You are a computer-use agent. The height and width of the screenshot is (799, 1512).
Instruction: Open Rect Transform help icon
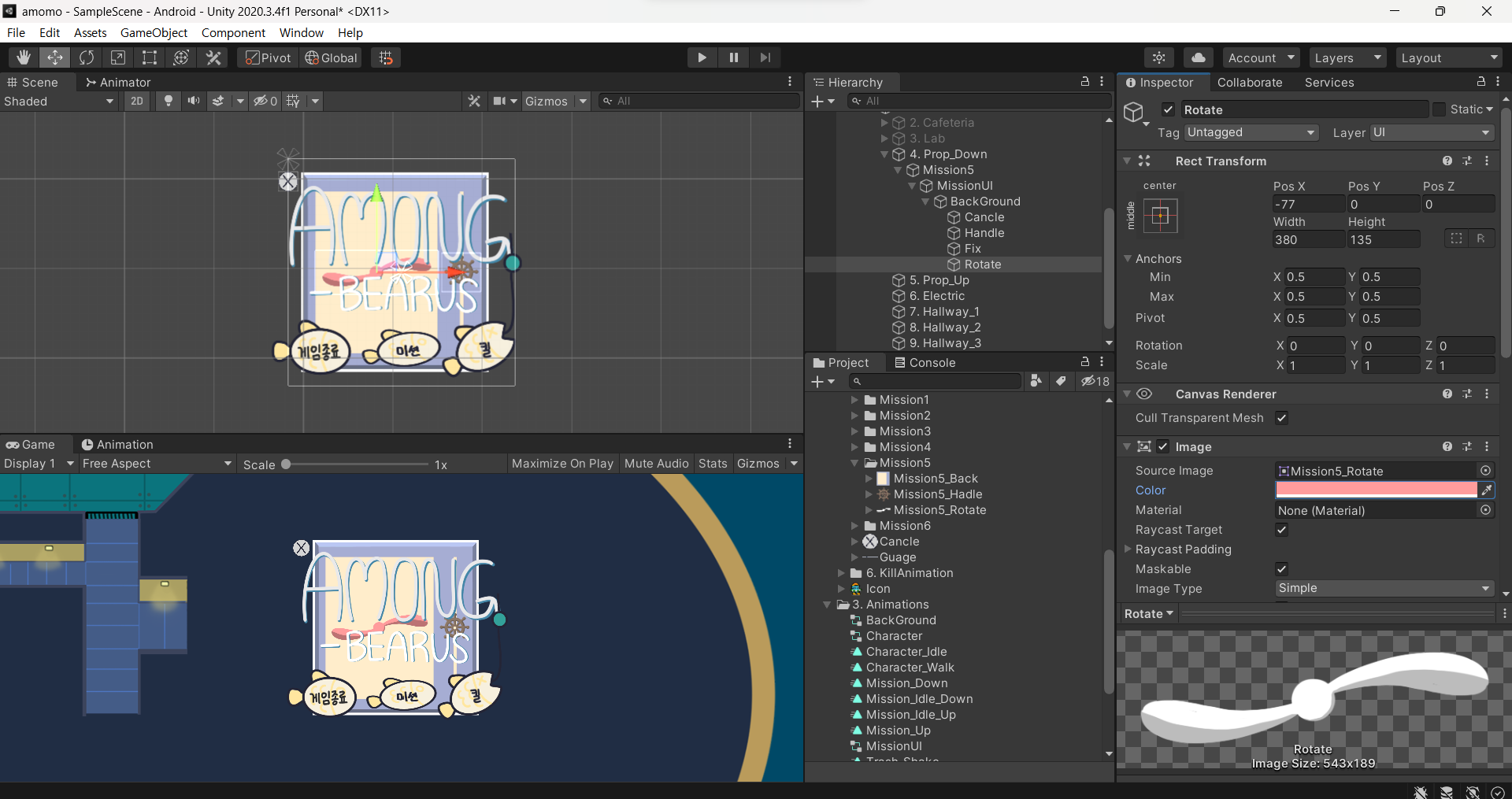point(1447,161)
